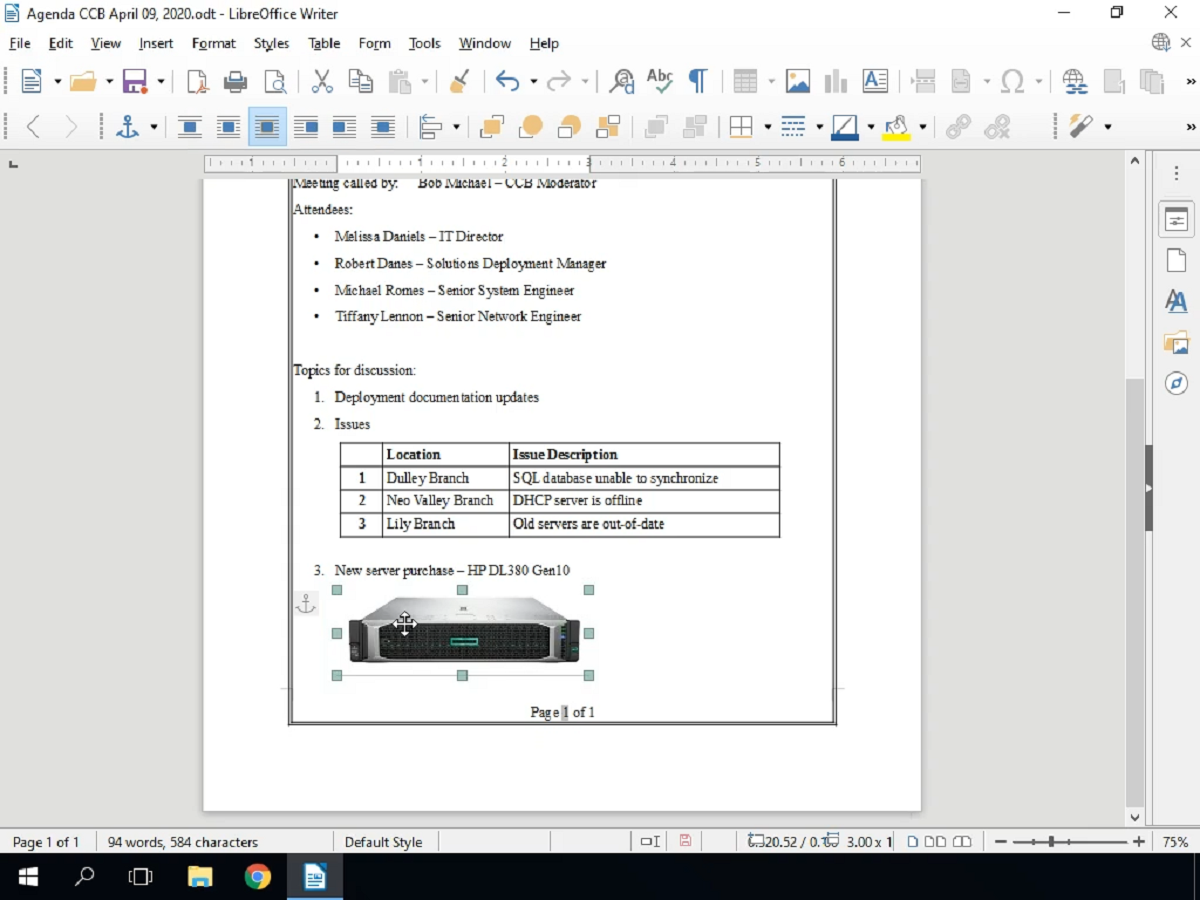
Task: Open the Tools menu
Action: click(425, 43)
